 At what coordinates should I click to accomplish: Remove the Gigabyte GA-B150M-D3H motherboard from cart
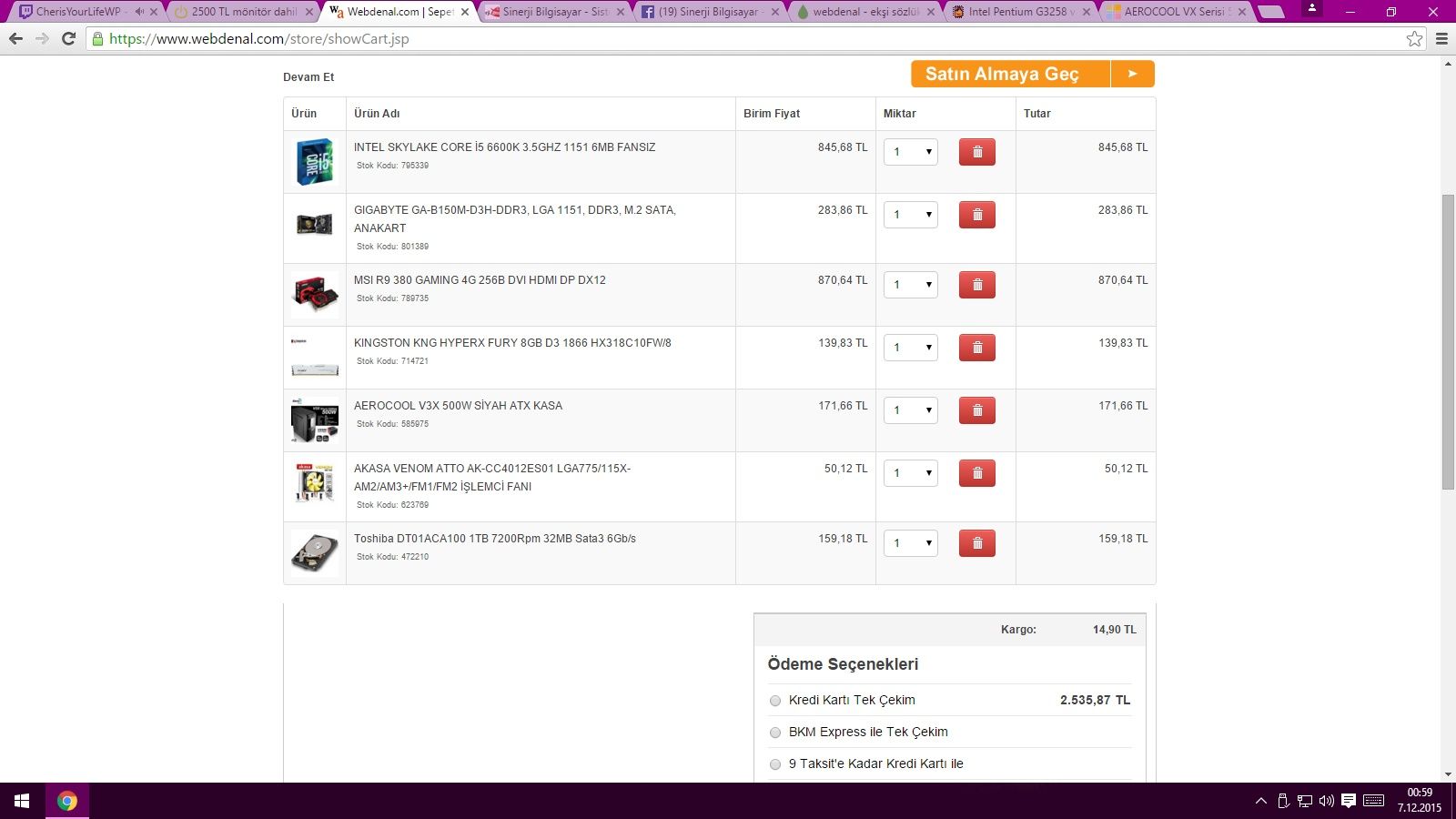coord(976,215)
